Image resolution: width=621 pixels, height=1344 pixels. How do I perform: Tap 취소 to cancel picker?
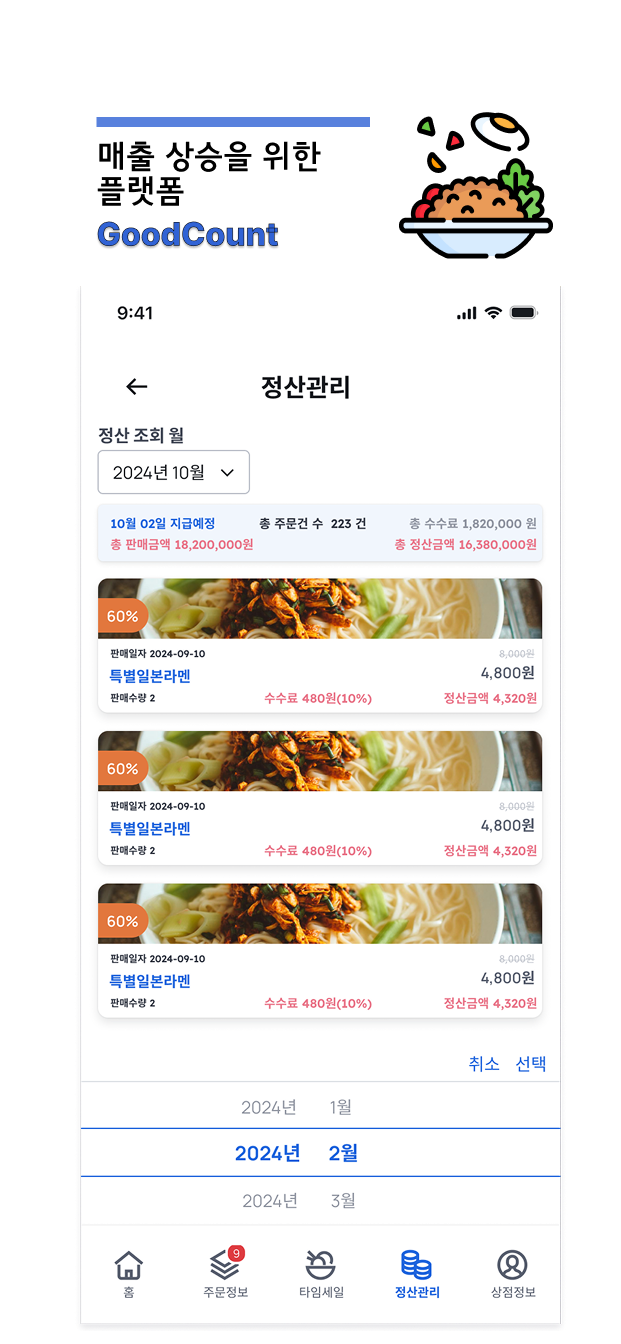click(484, 1064)
